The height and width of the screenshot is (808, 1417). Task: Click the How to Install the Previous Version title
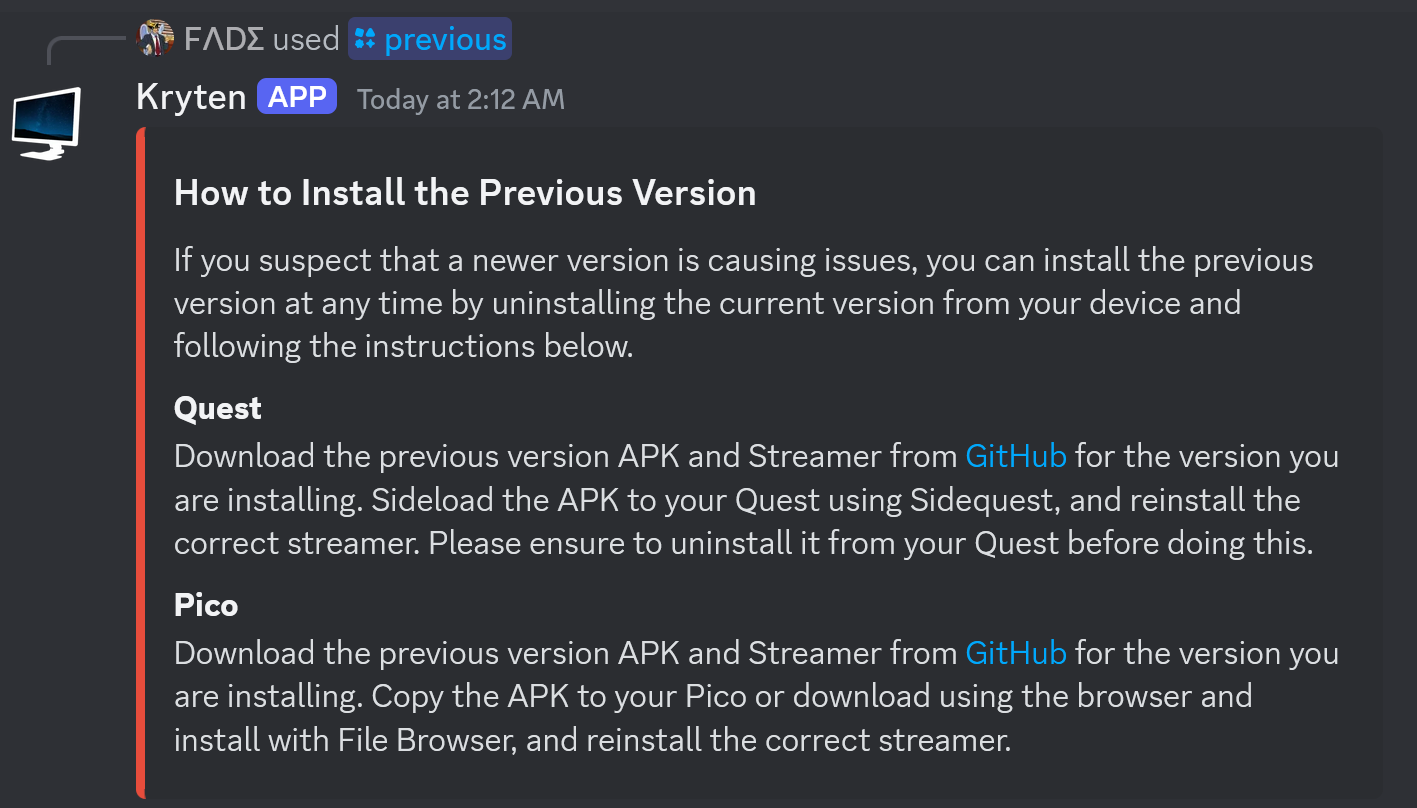click(465, 192)
